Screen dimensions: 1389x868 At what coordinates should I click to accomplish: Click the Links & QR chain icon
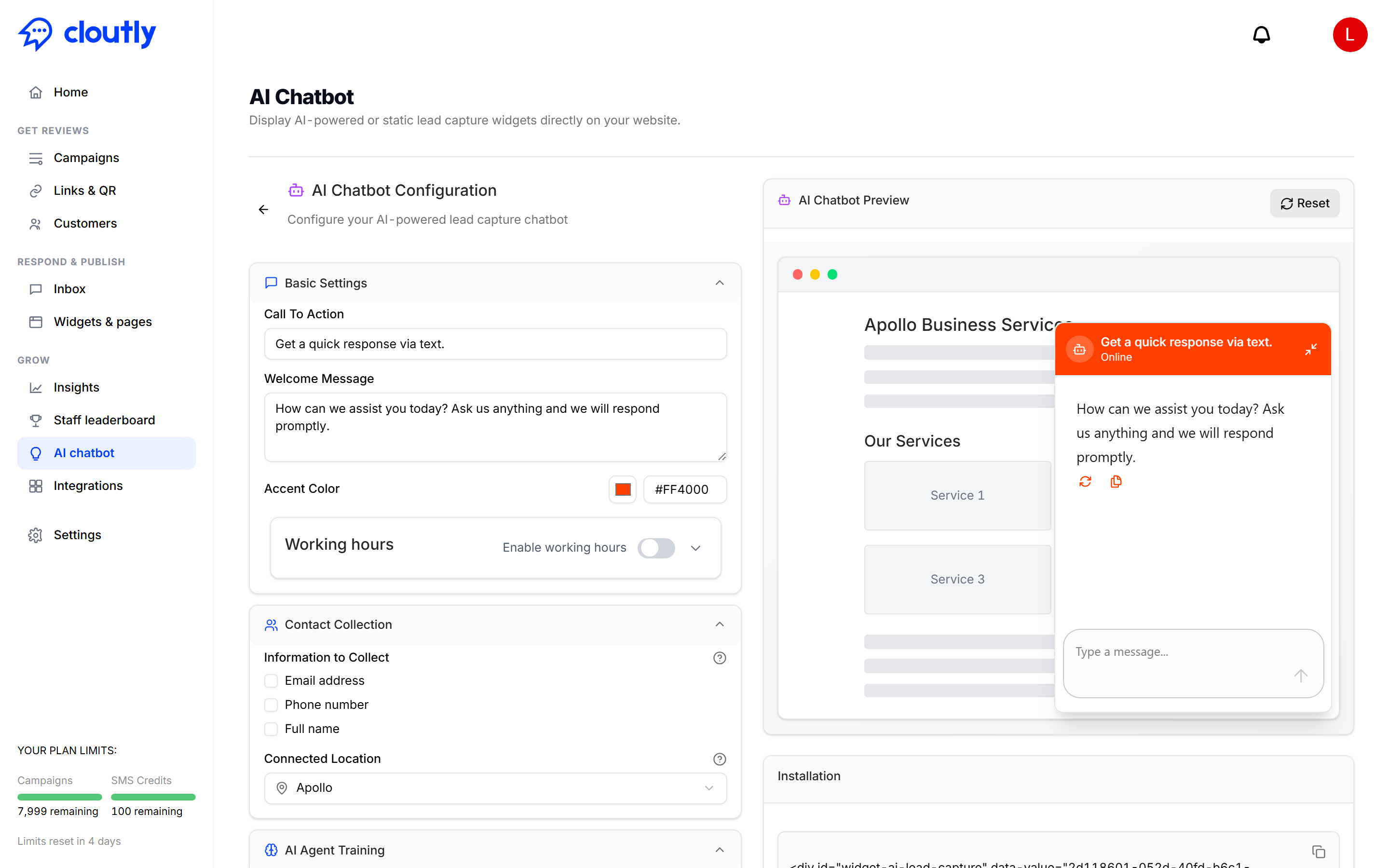click(x=36, y=190)
